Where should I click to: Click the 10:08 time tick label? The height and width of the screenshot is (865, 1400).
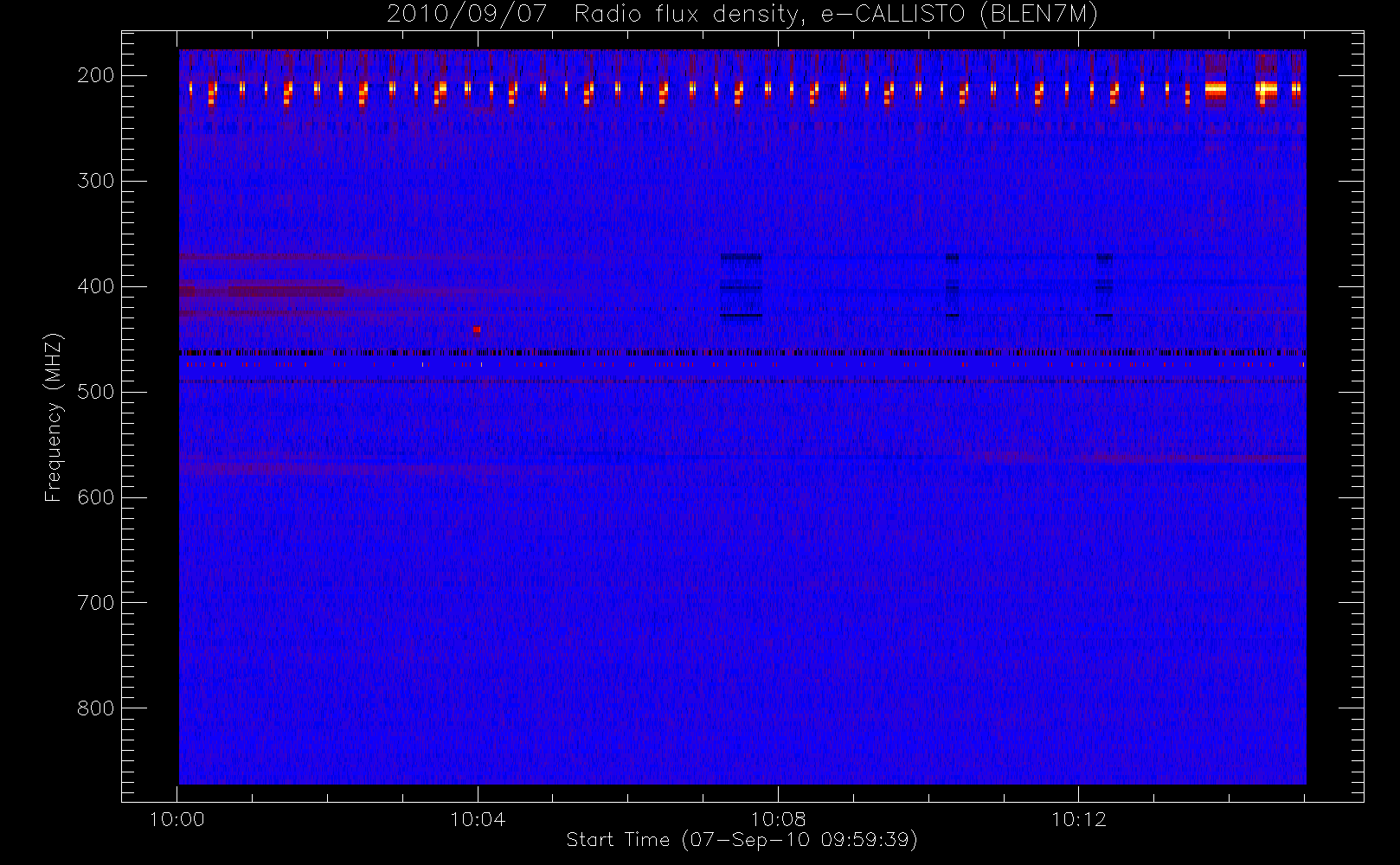pyautogui.click(x=778, y=819)
